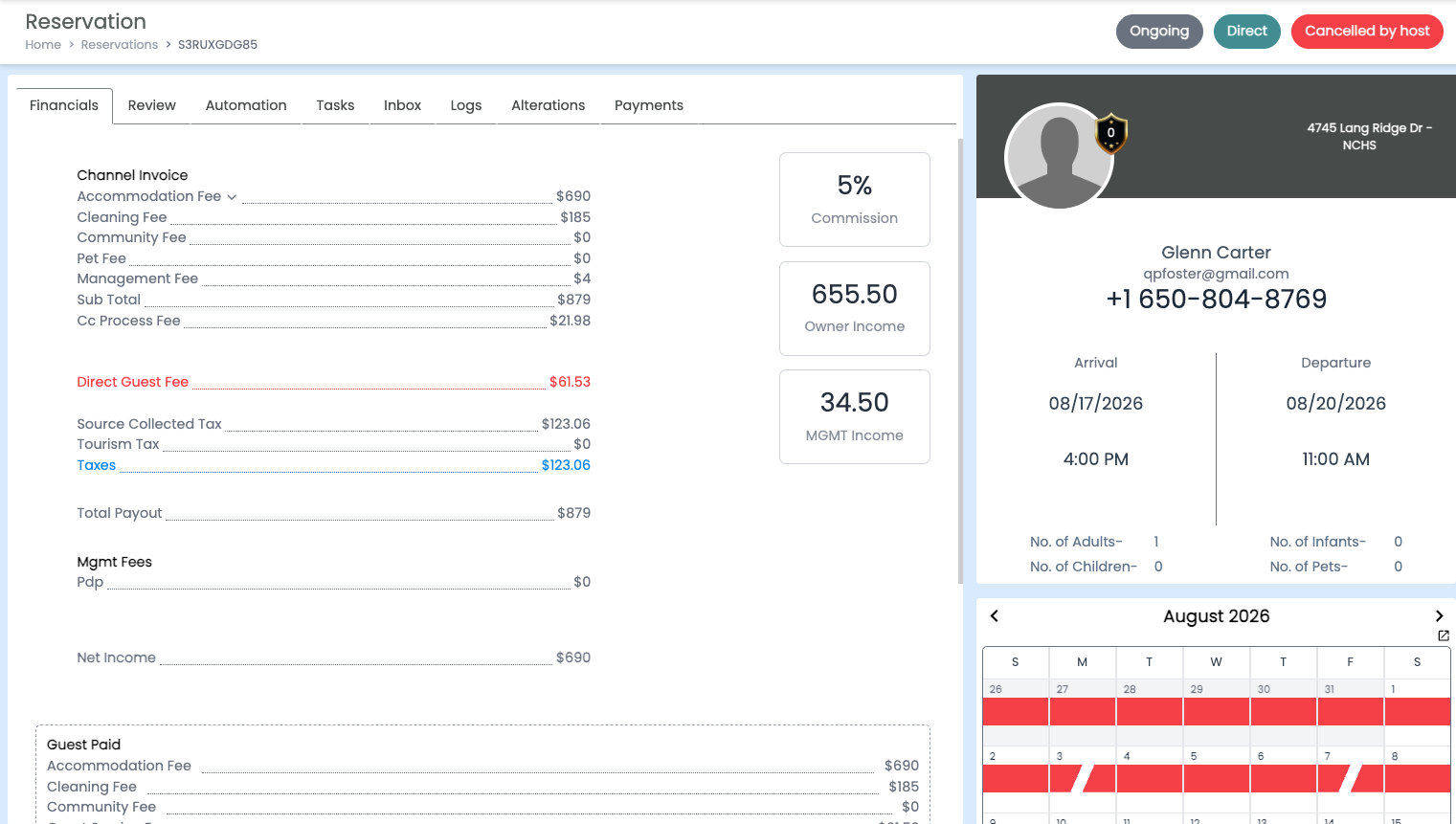Click the Source Collected Tax $123.06 value
Screen dimensions: 1456x824
click(566, 424)
